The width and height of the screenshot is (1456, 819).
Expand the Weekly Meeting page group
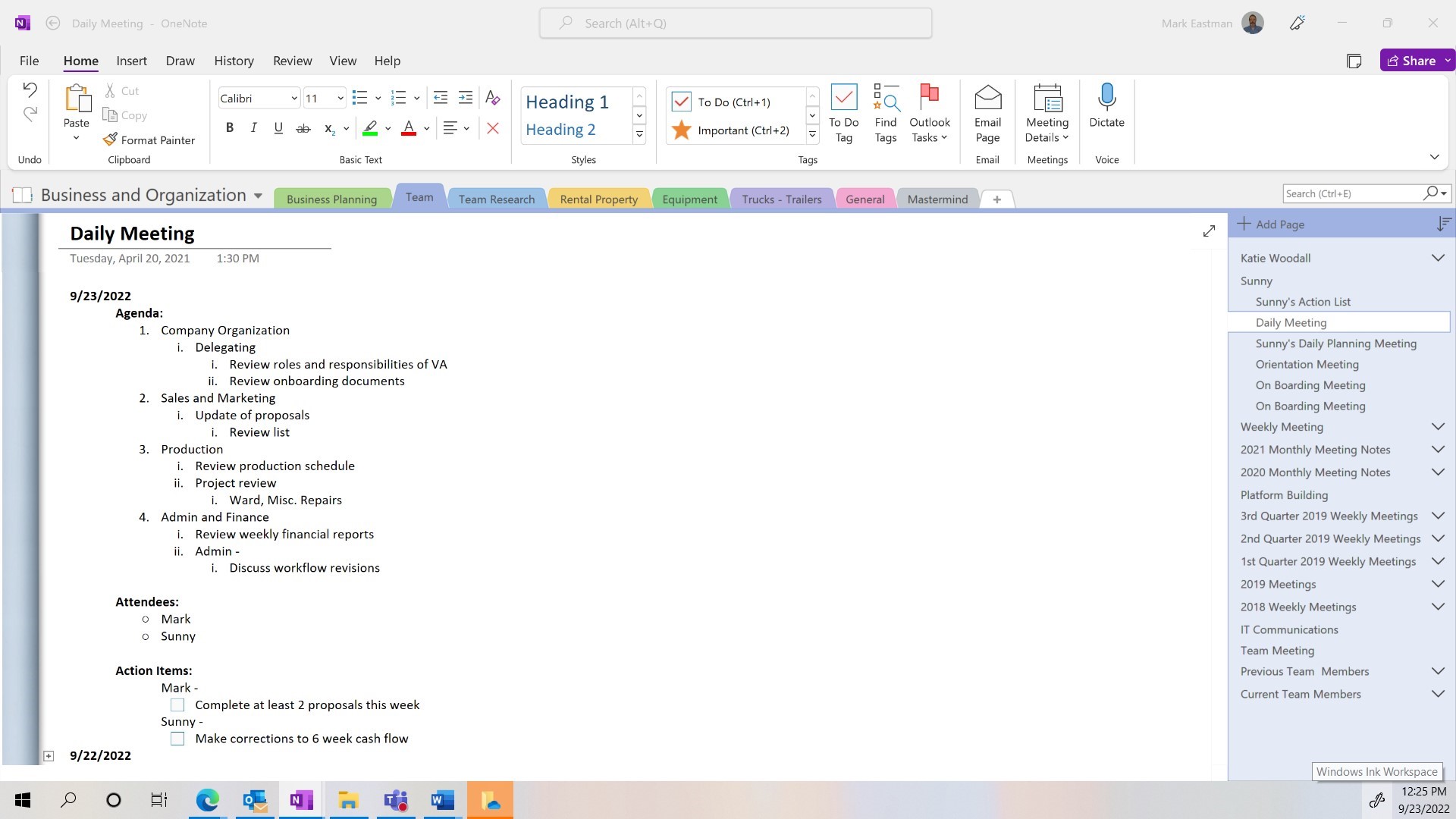[1438, 427]
